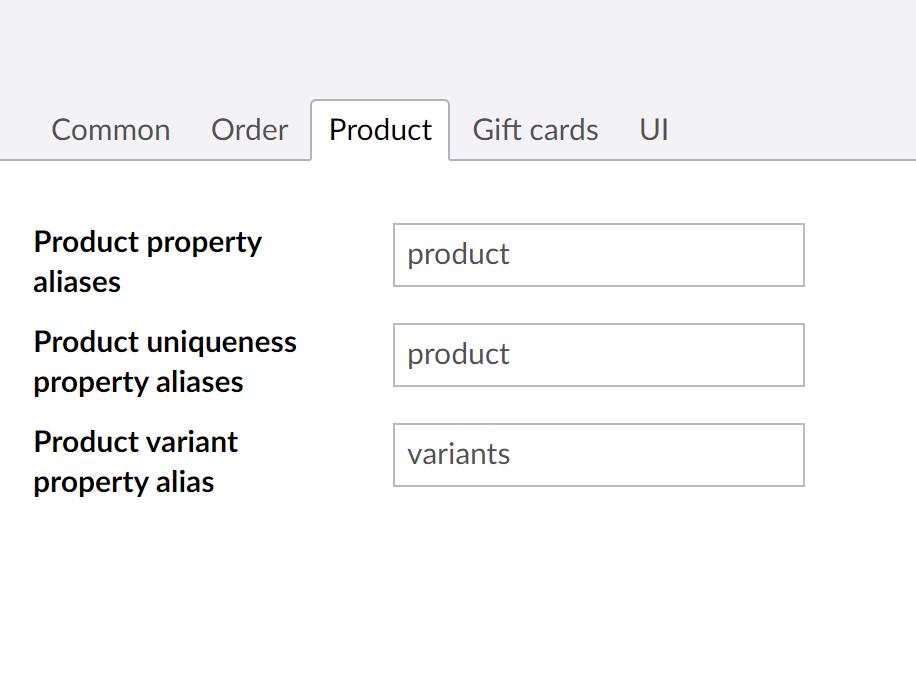
Task: Click the "Product uniqueness property aliases" label
Action: [x=165, y=362]
